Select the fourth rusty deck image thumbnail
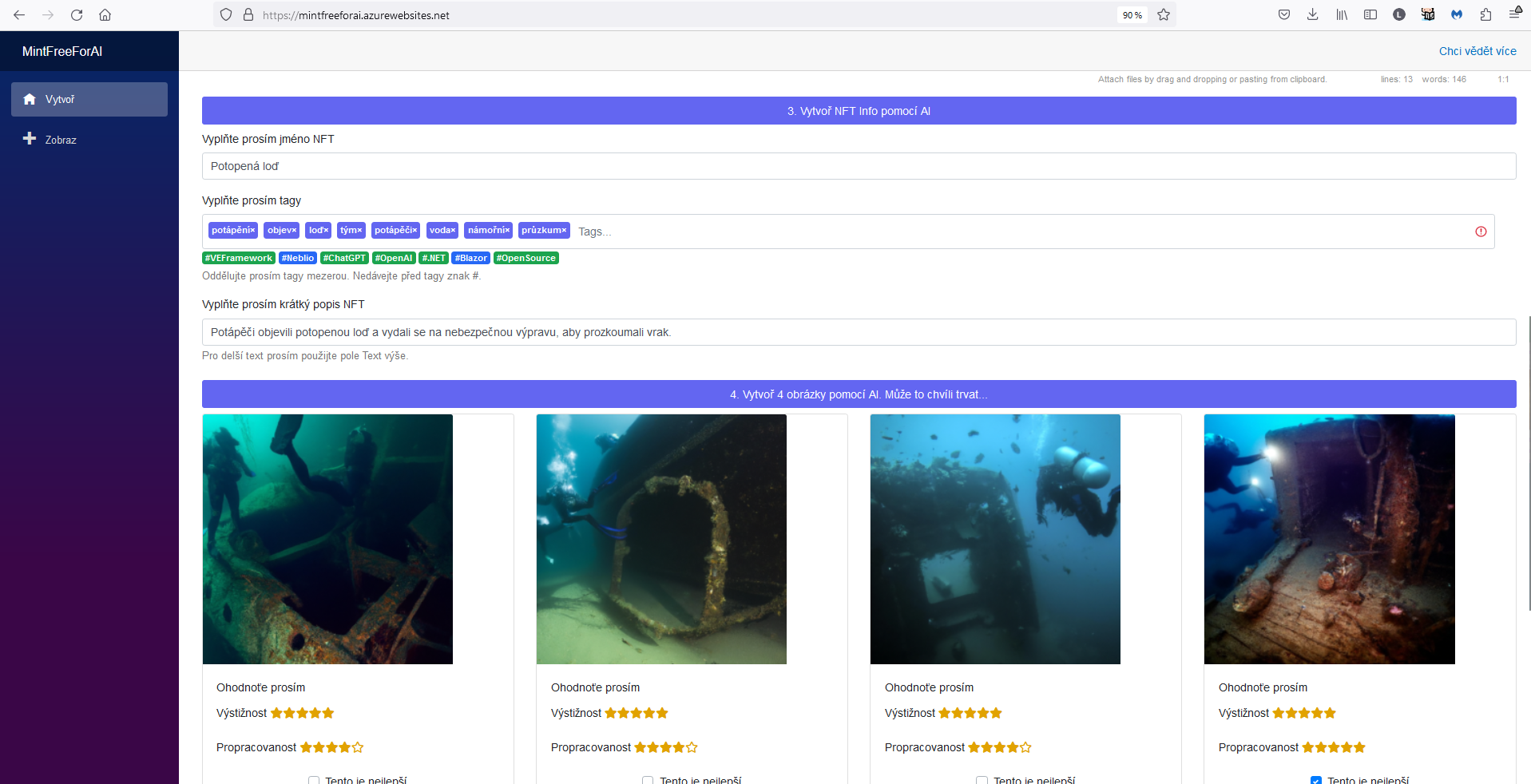Image resolution: width=1531 pixels, height=784 pixels. 1330,539
